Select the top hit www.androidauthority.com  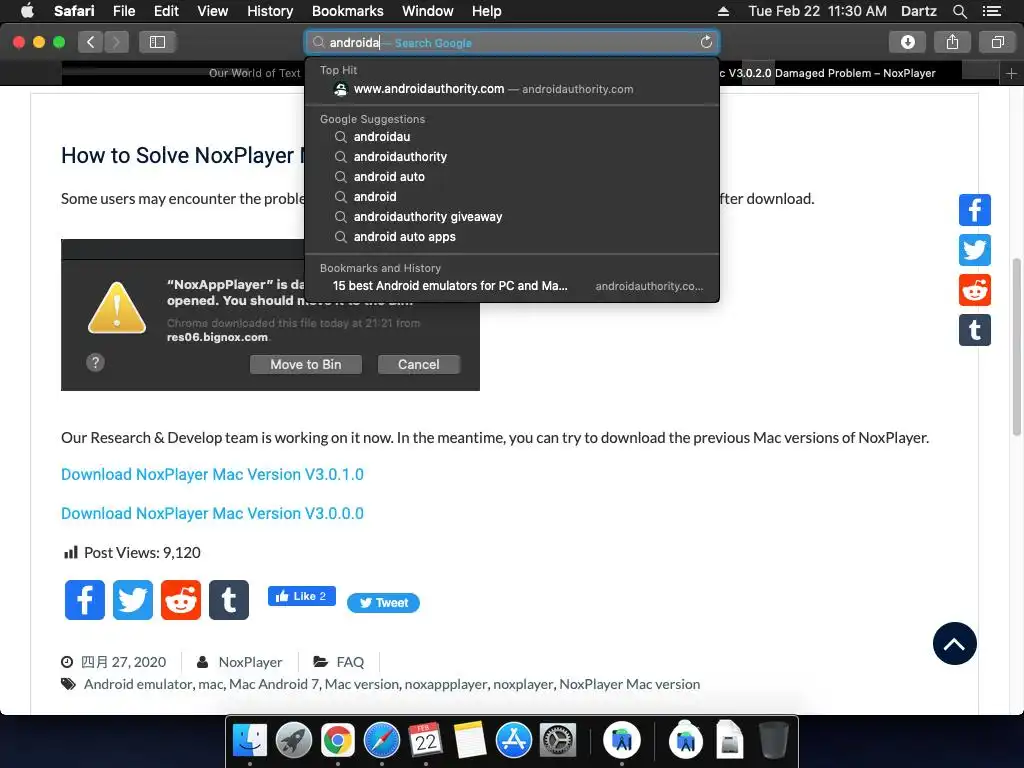coord(512,89)
